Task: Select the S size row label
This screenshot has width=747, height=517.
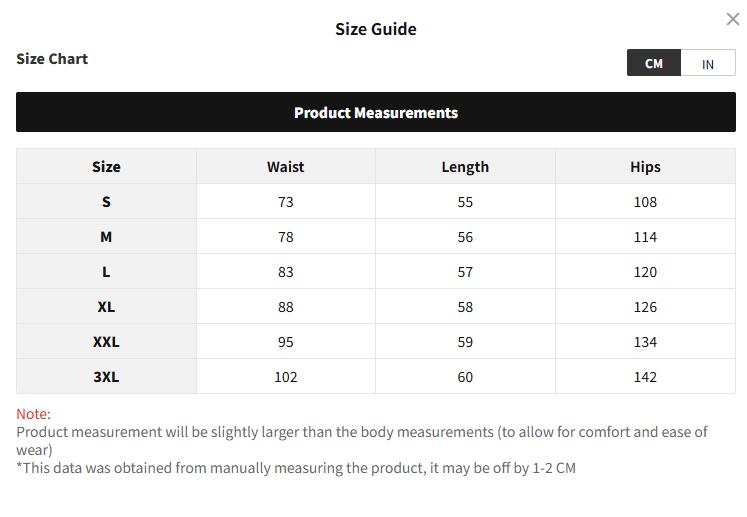Action: click(x=106, y=202)
